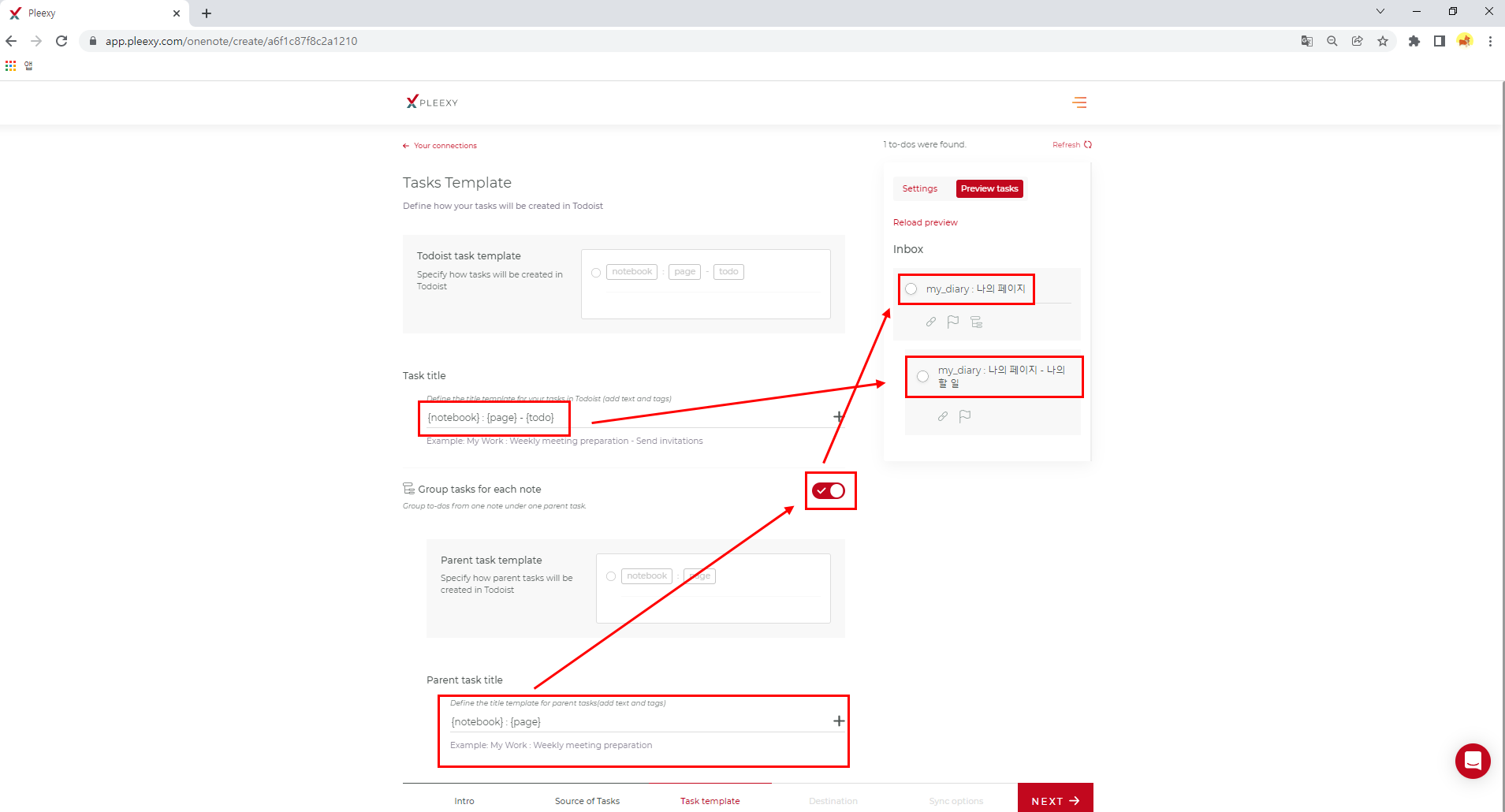Viewport: 1505px width, 812px height.
Task: Click the browser forward arrow
Action: [x=36, y=41]
